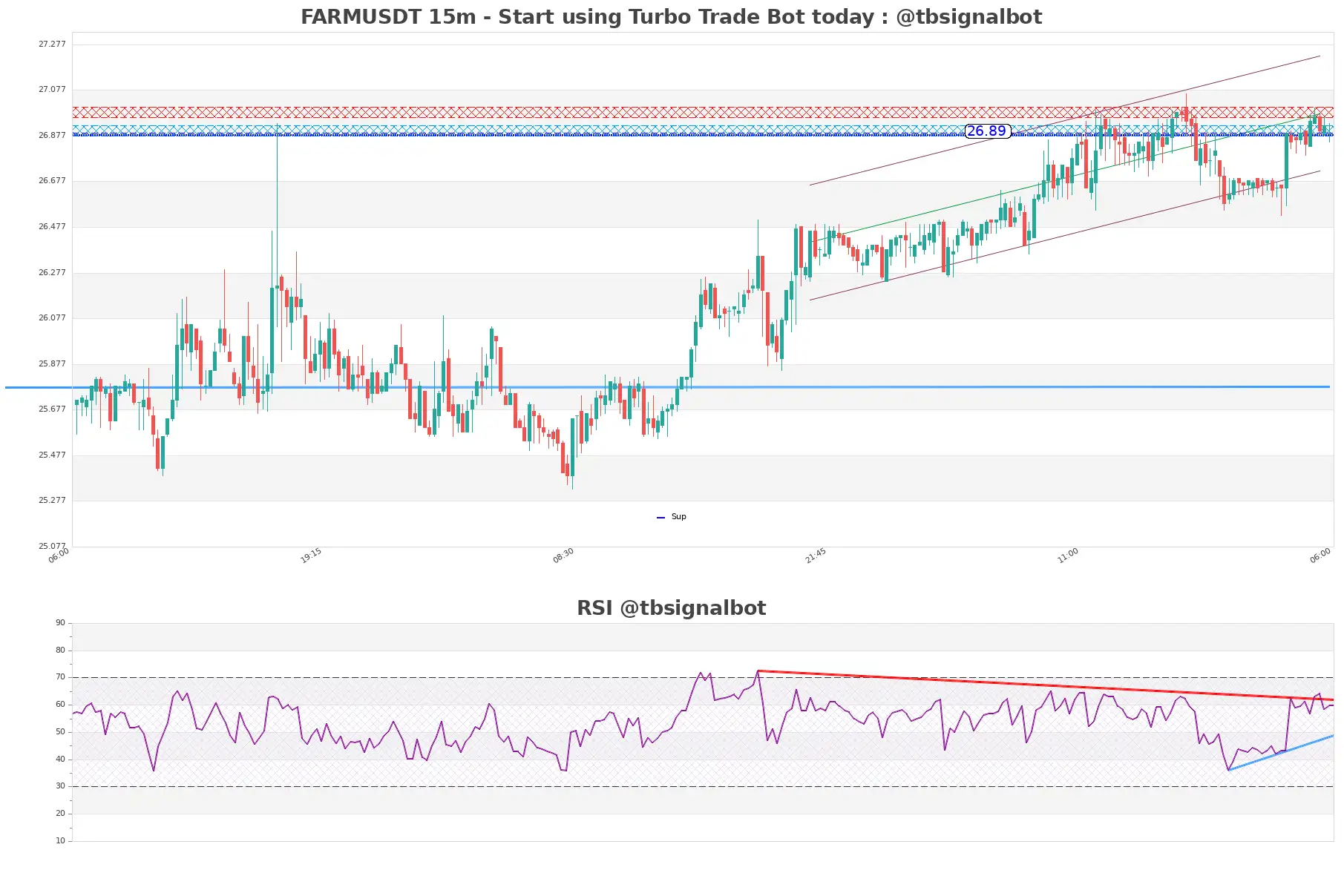Select the 25.477 price axis label
Image resolution: width=1344 pixels, height=896 pixels.
point(52,455)
